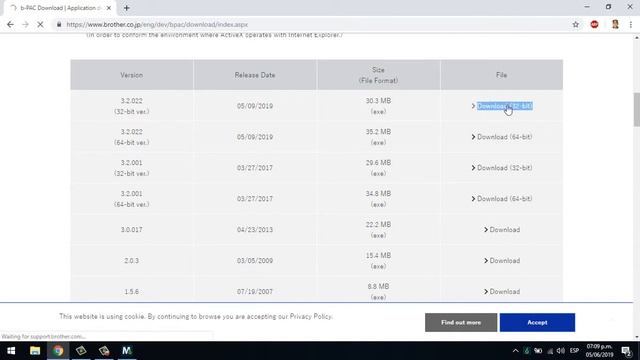
Task: Go back to the previous page
Action: [x=10, y=24]
